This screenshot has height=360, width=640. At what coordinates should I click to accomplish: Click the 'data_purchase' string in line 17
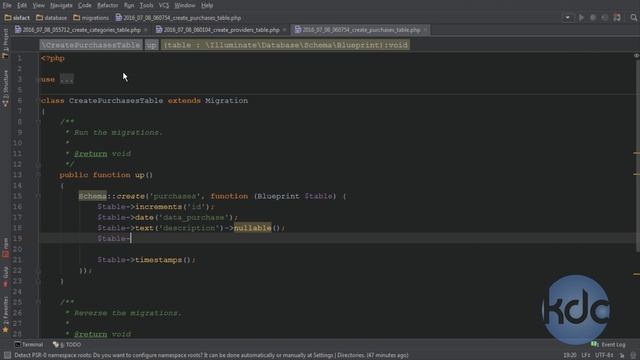pos(193,217)
